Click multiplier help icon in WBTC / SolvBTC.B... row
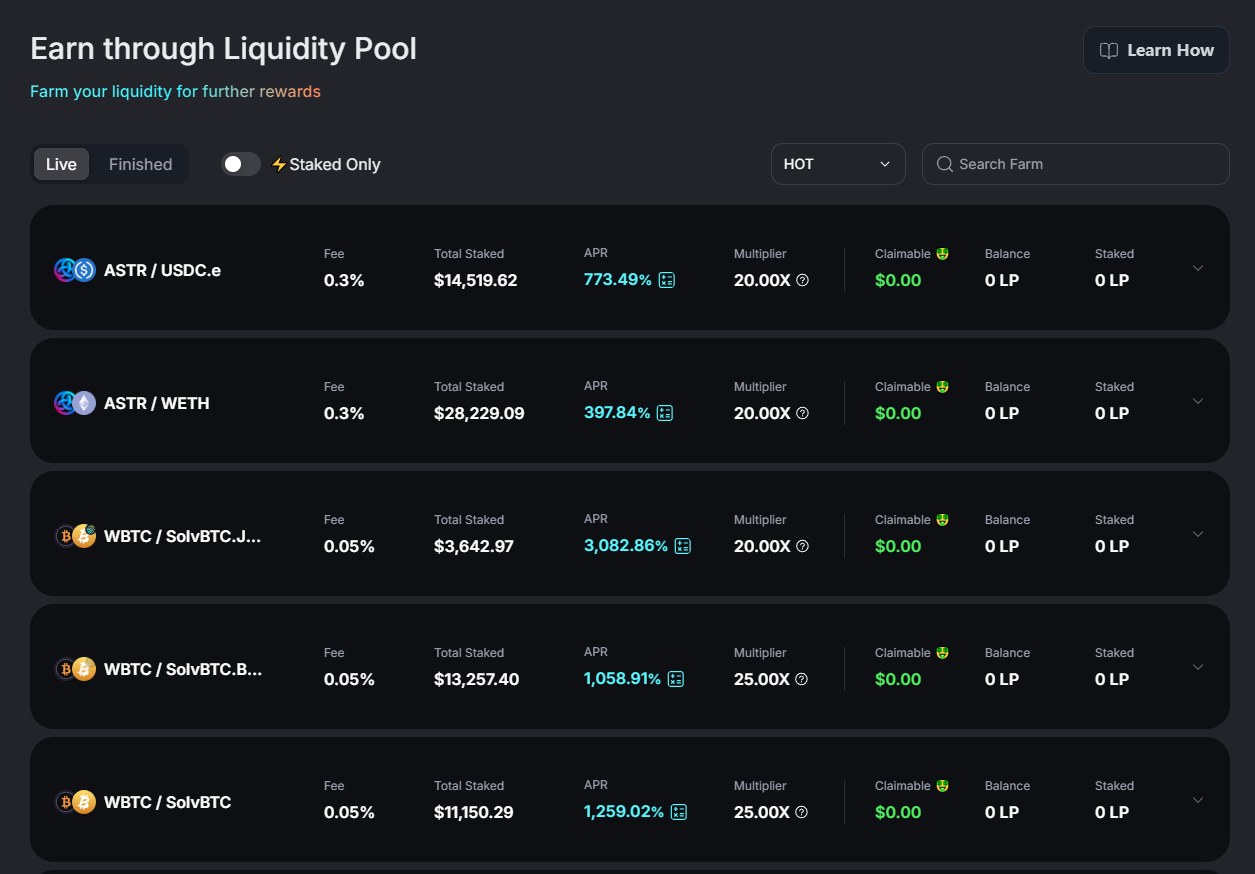Image resolution: width=1255 pixels, height=874 pixels. (801, 679)
